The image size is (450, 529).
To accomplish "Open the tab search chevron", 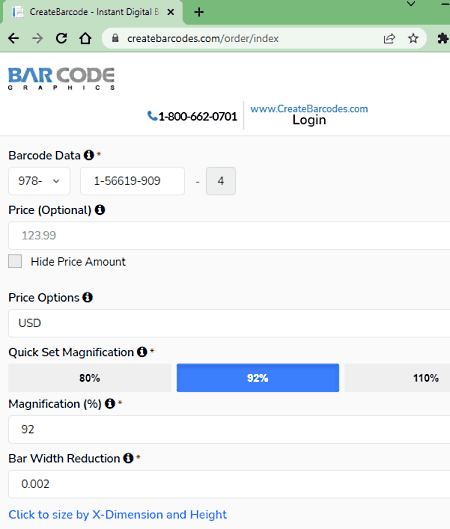I will [411, 4].
